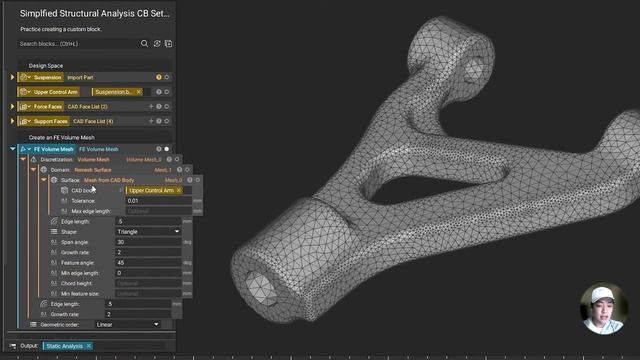Open info for the FE Volume Mesh block

(159, 149)
